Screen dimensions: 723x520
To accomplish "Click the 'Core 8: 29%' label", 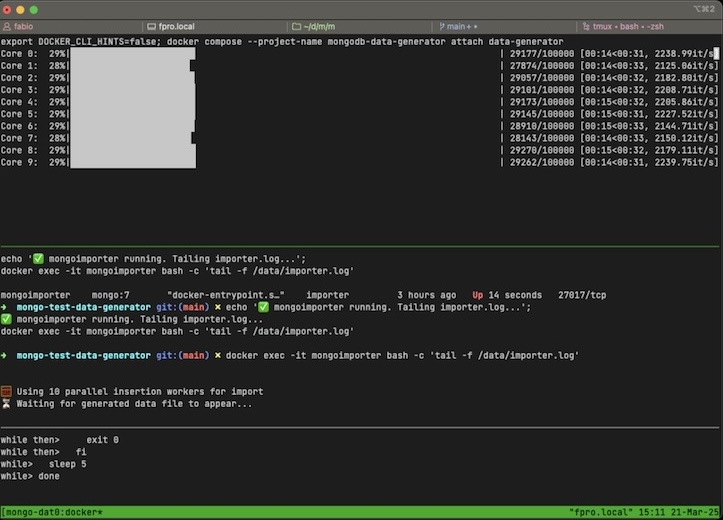I will 33,150.
